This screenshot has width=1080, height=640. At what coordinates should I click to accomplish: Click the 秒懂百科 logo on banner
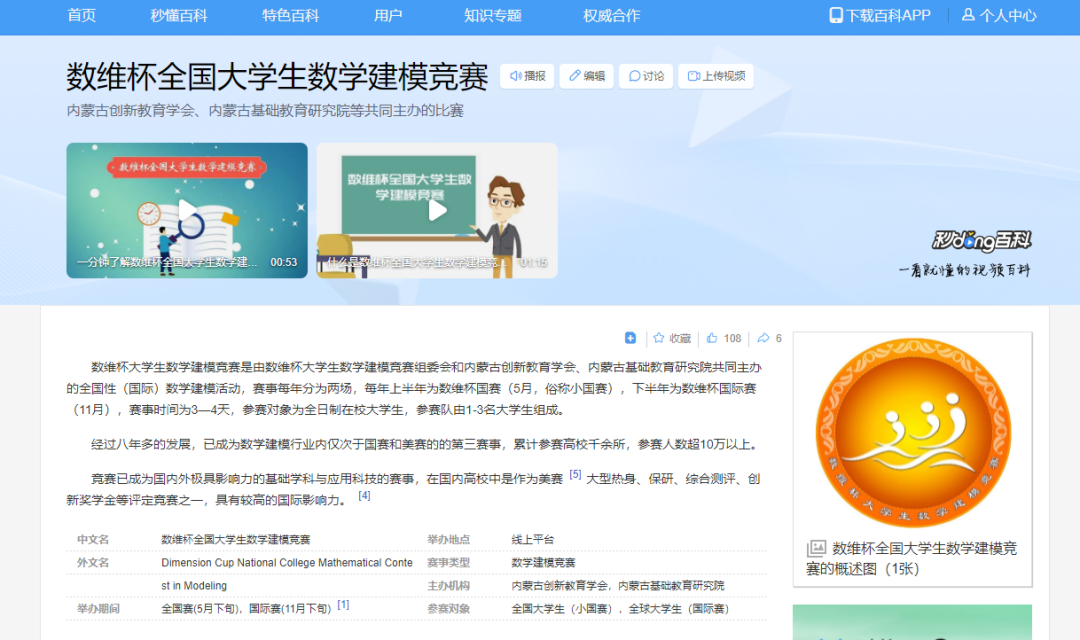coord(981,240)
